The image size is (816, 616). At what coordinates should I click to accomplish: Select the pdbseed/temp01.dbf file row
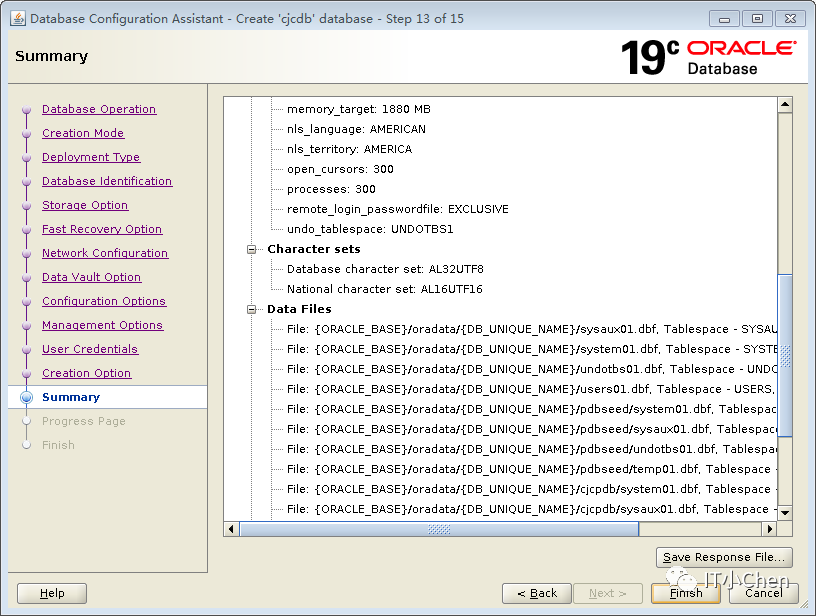click(x=531, y=469)
